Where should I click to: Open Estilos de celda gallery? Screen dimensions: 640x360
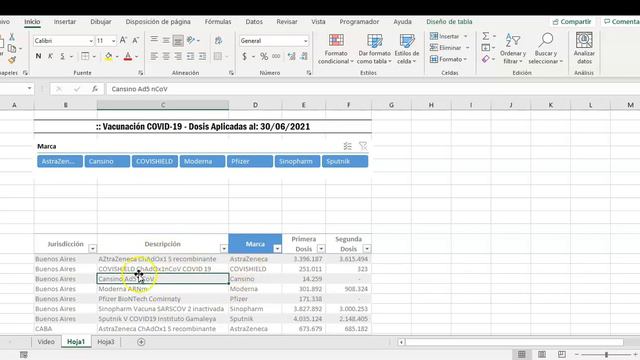pos(407,49)
